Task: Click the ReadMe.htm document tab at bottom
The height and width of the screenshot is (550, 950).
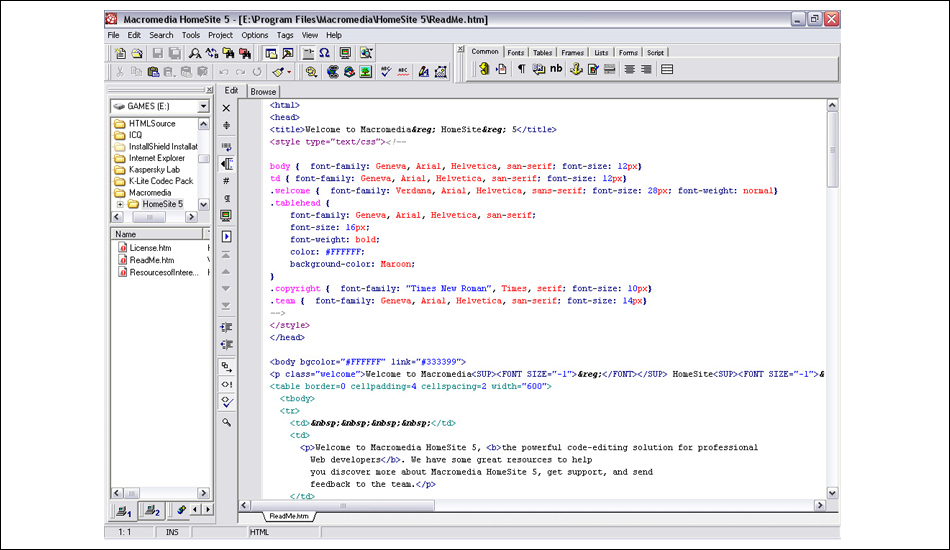Action: [289, 516]
